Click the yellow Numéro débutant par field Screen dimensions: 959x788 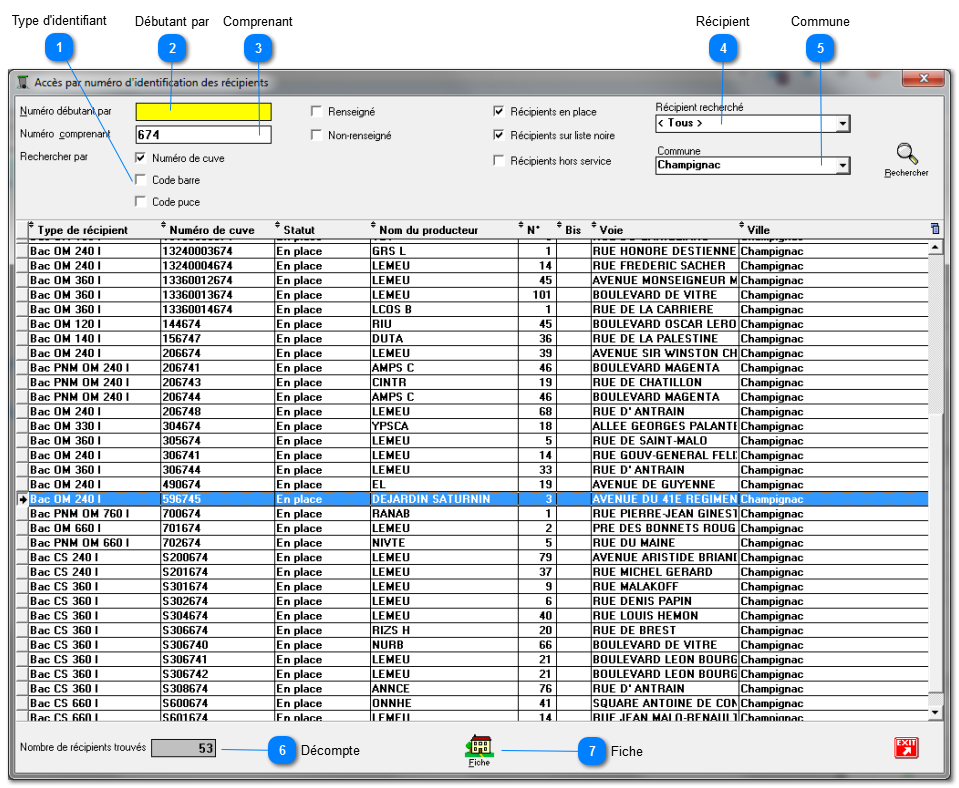click(203, 112)
